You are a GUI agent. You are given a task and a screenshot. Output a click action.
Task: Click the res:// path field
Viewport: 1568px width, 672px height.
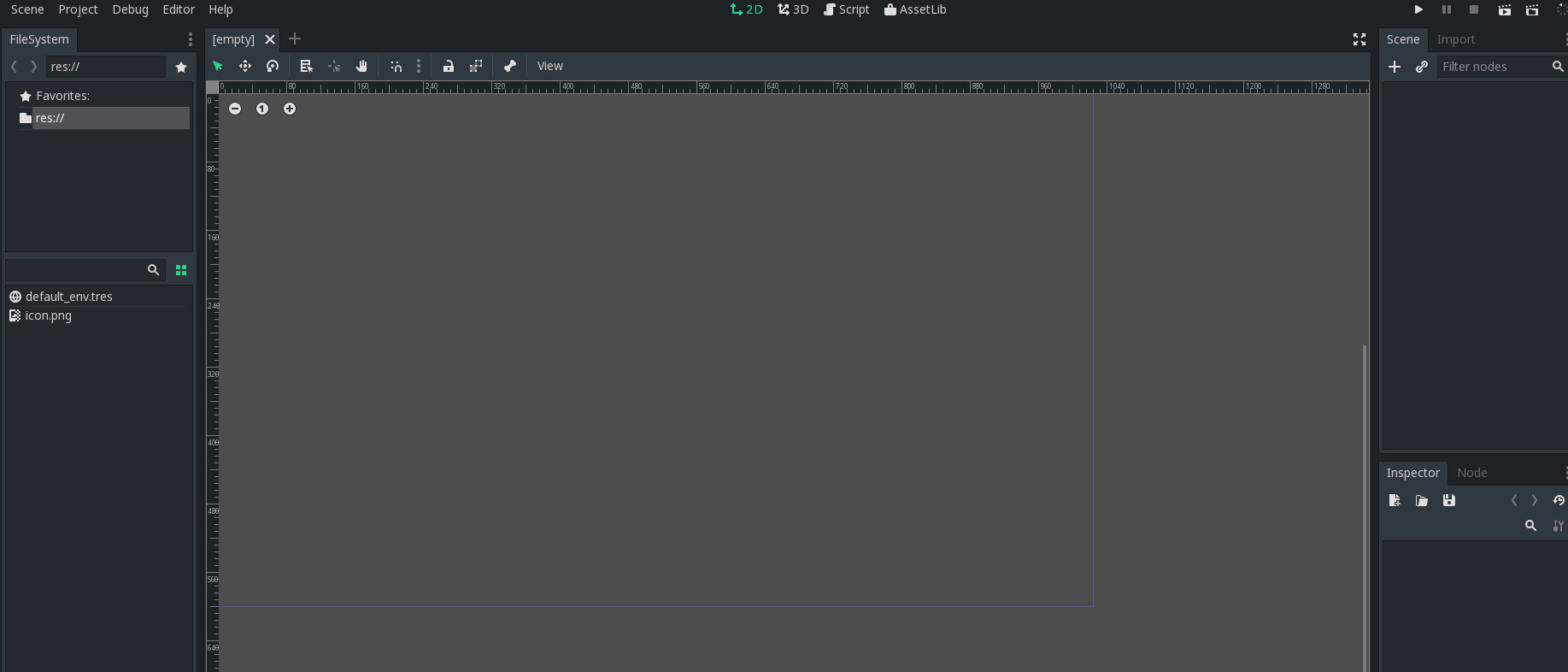106,67
